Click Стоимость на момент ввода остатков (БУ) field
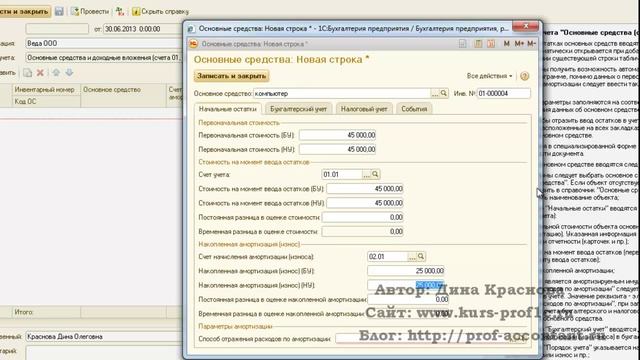 coord(365,189)
